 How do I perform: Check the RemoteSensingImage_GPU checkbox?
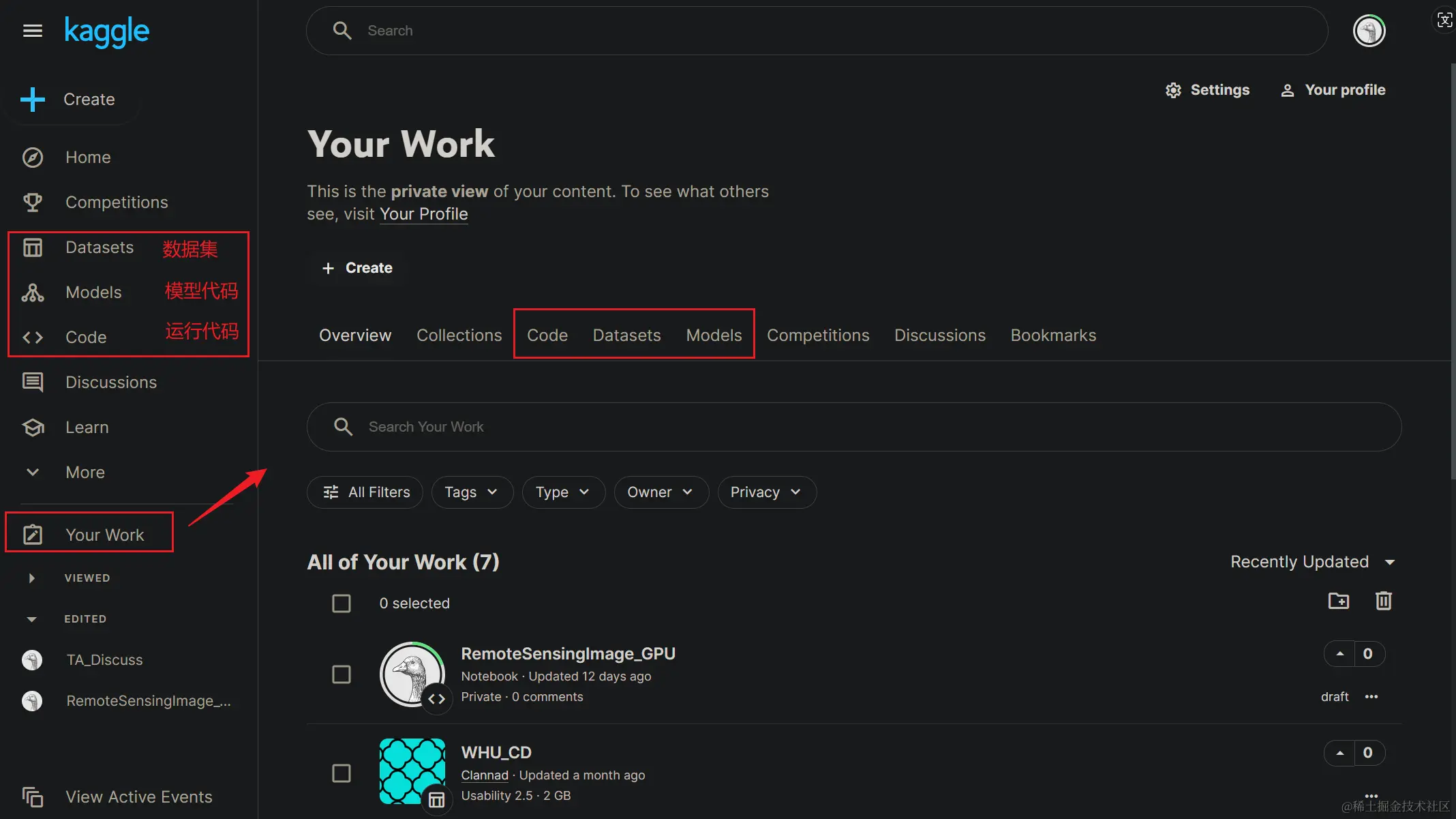pyautogui.click(x=342, y=674)
